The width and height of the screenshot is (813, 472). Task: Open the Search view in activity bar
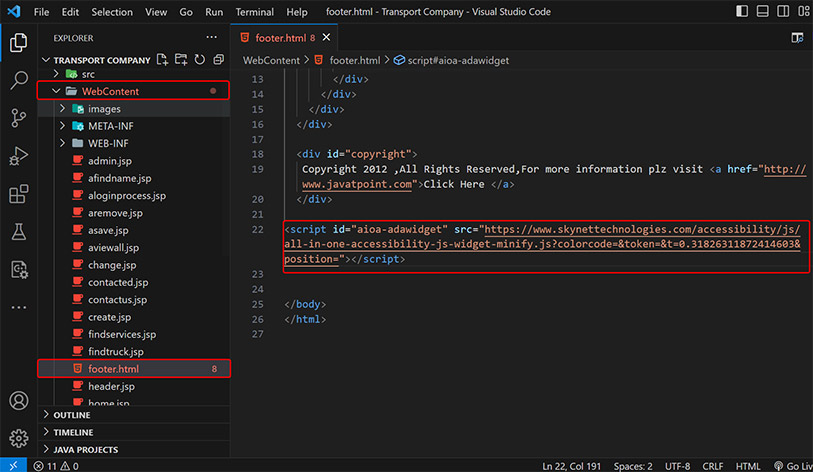(x=18, y=81)
